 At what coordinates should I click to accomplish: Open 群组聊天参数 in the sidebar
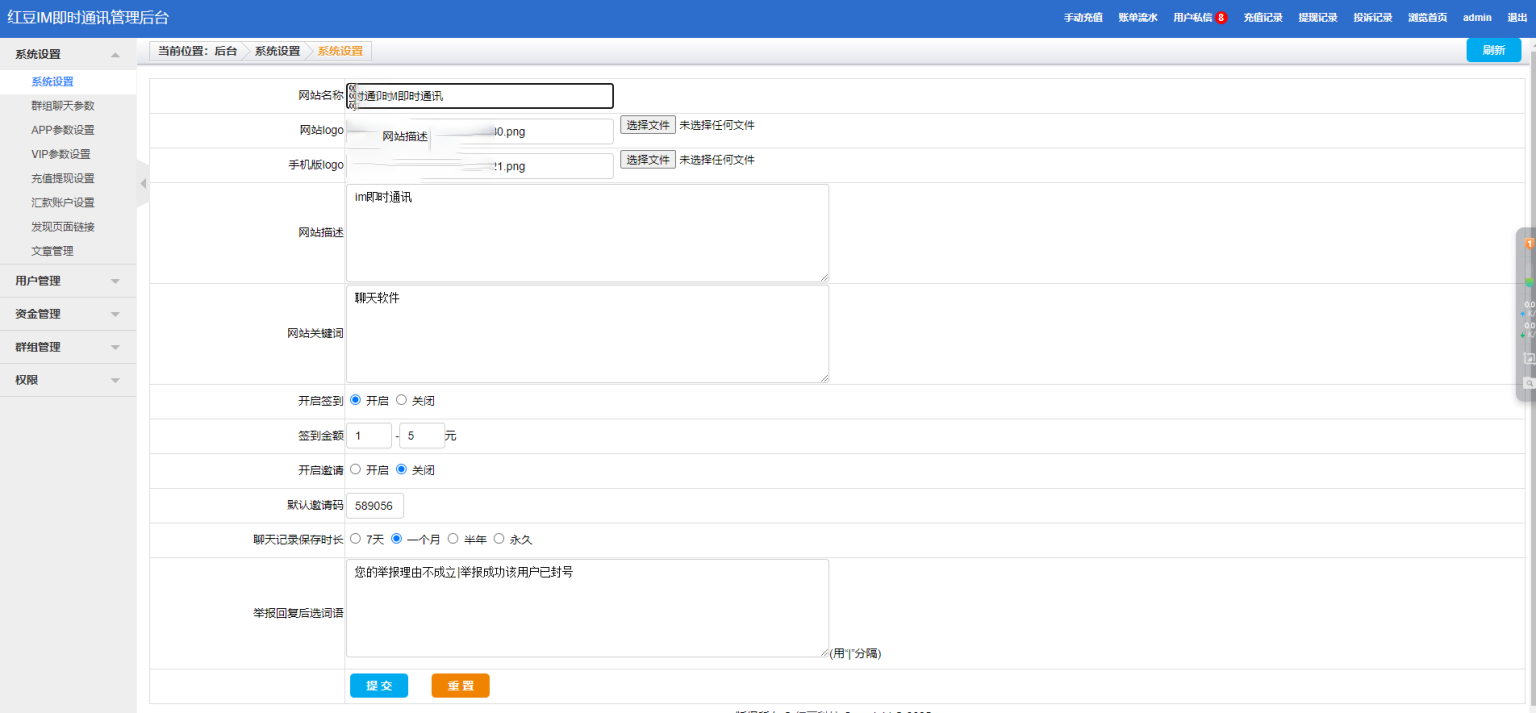pos(63,106)
